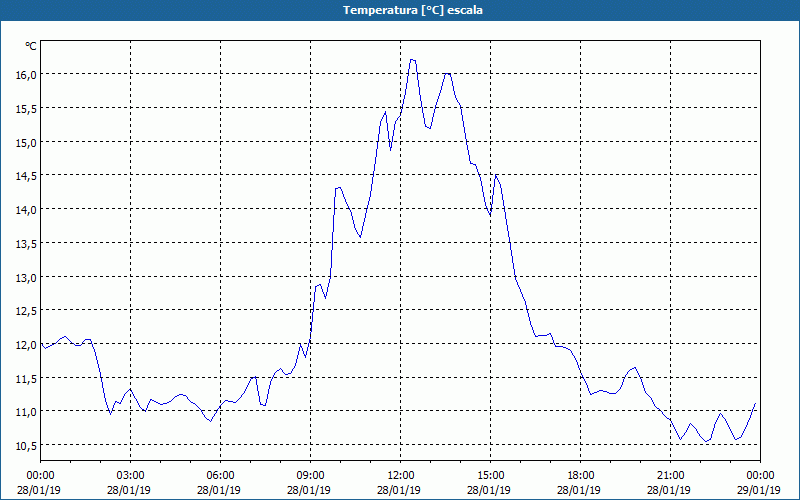Click the 15,5 value on the temperature axis

(26, 109)
